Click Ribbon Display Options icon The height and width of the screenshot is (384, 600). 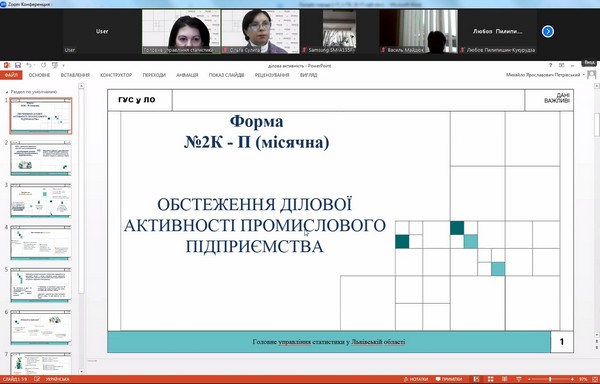point(561,65)
